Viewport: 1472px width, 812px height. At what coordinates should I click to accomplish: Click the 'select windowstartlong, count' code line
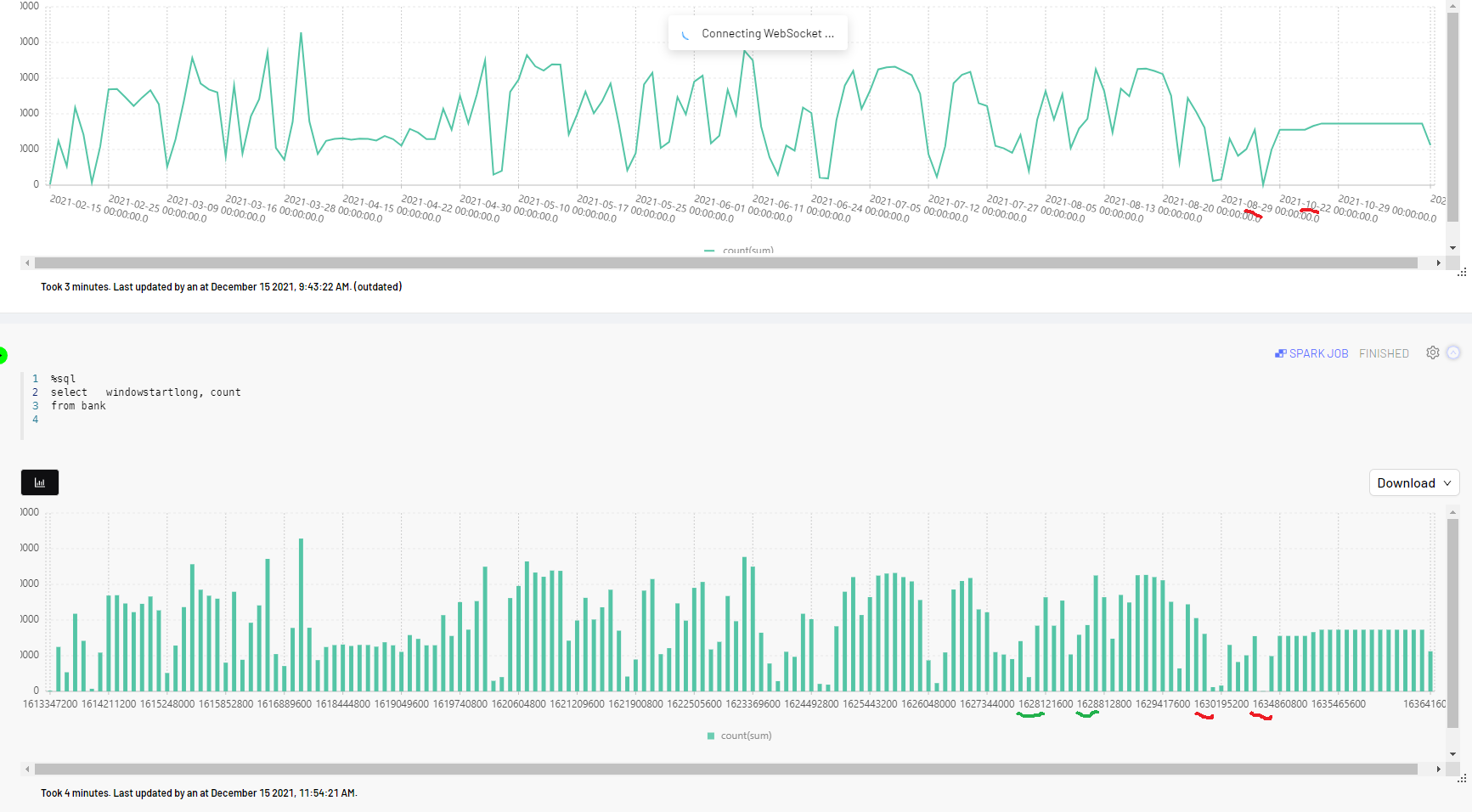pos(146,392)
